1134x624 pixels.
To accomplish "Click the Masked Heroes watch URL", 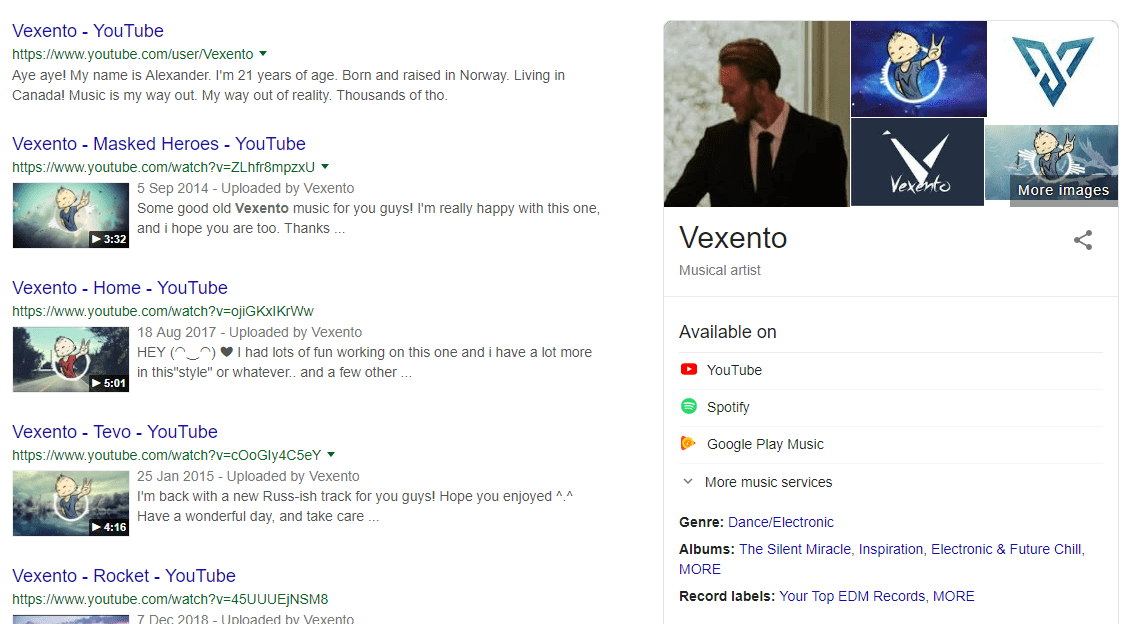I will pos(163,167).
